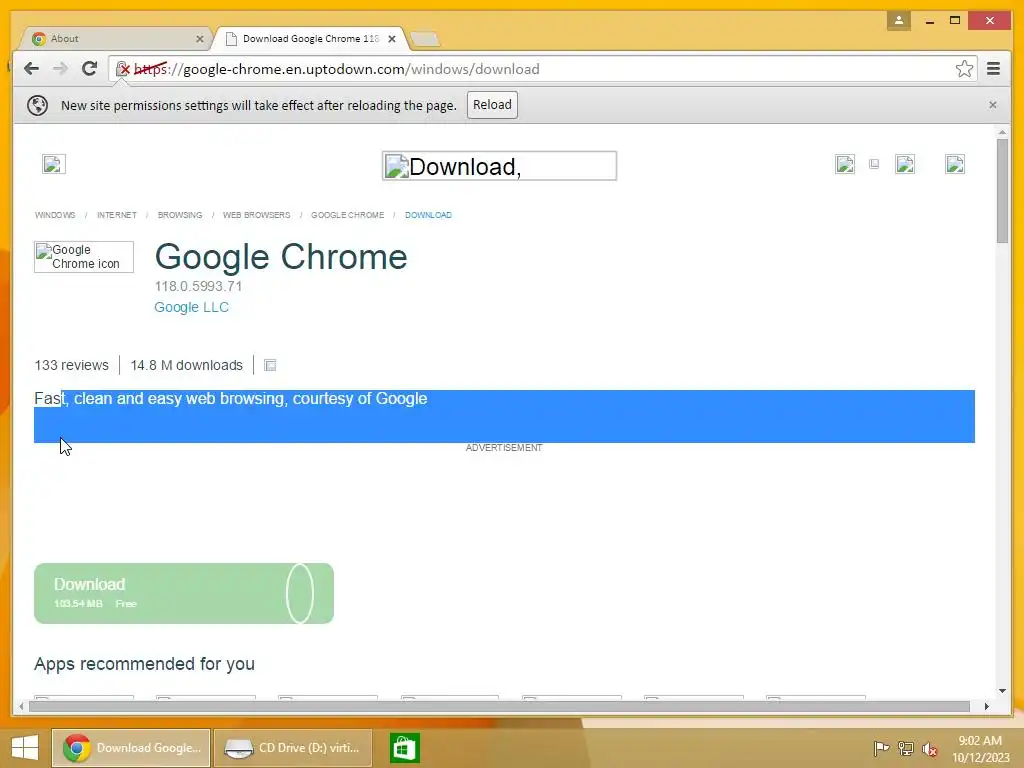Open the INTERNET breadcrumb link
1024x768 pixels.
(117, 215)
